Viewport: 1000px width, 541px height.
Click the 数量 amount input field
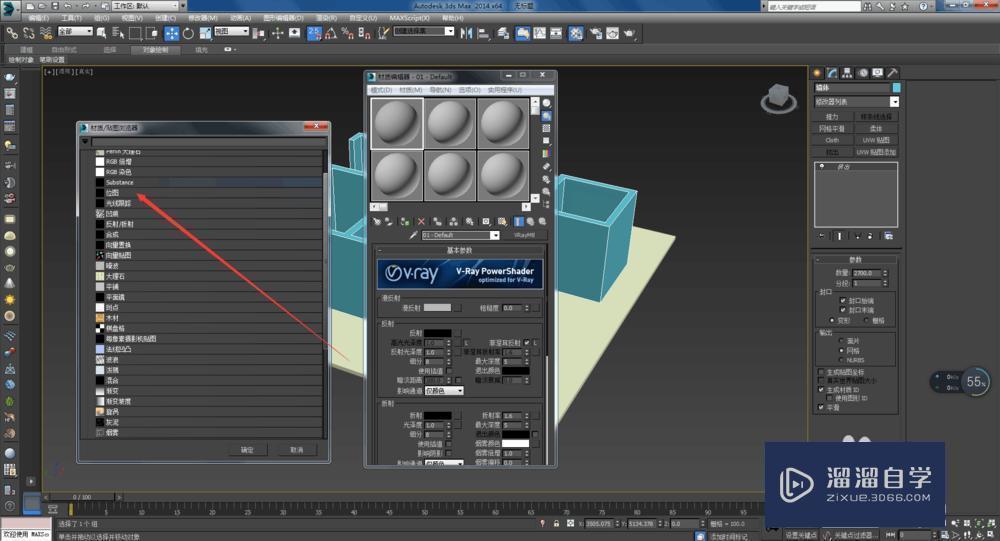[867, 273]
